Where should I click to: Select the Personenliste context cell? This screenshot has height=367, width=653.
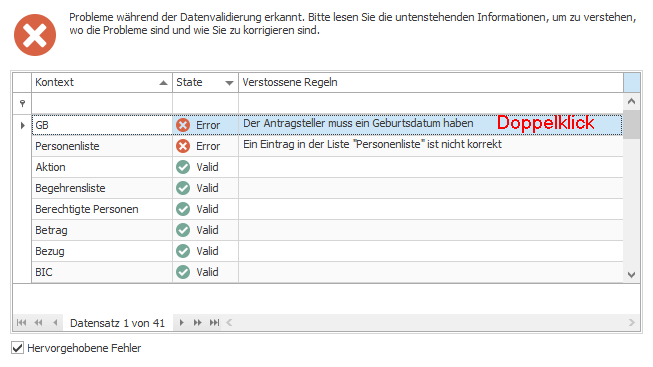point(102,146)
